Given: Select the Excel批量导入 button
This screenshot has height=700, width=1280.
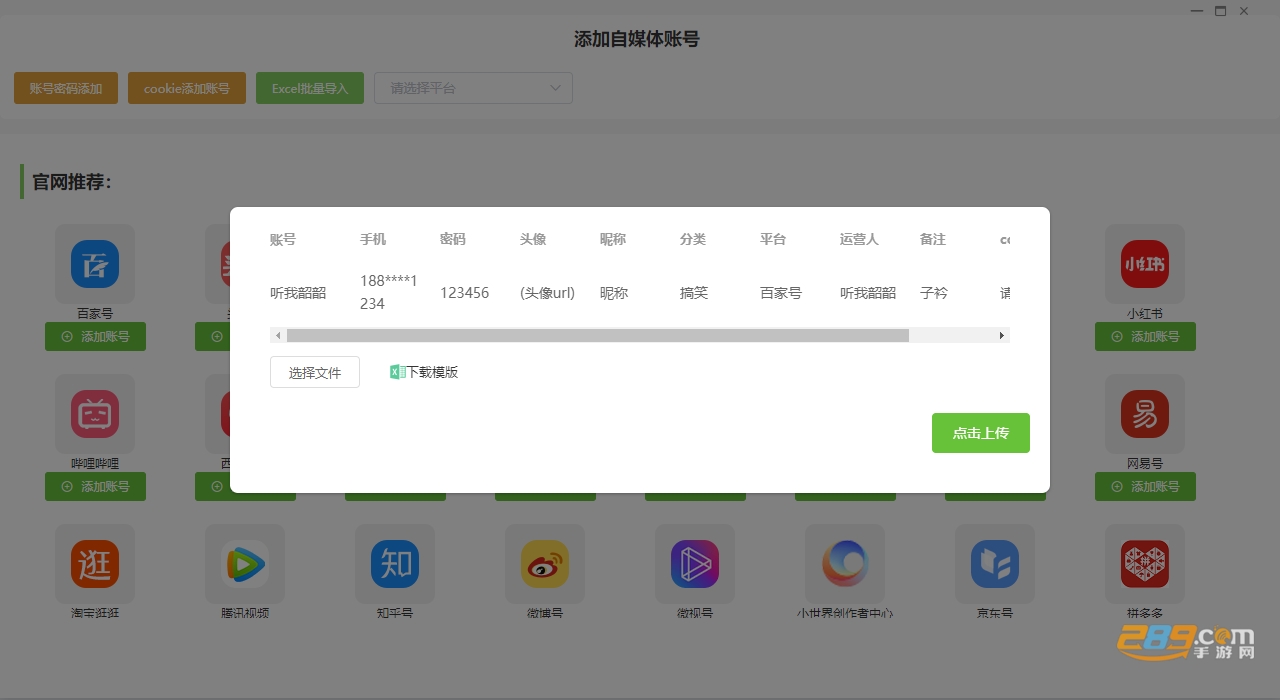Looking at the screenshot, I should pos(310,88).
